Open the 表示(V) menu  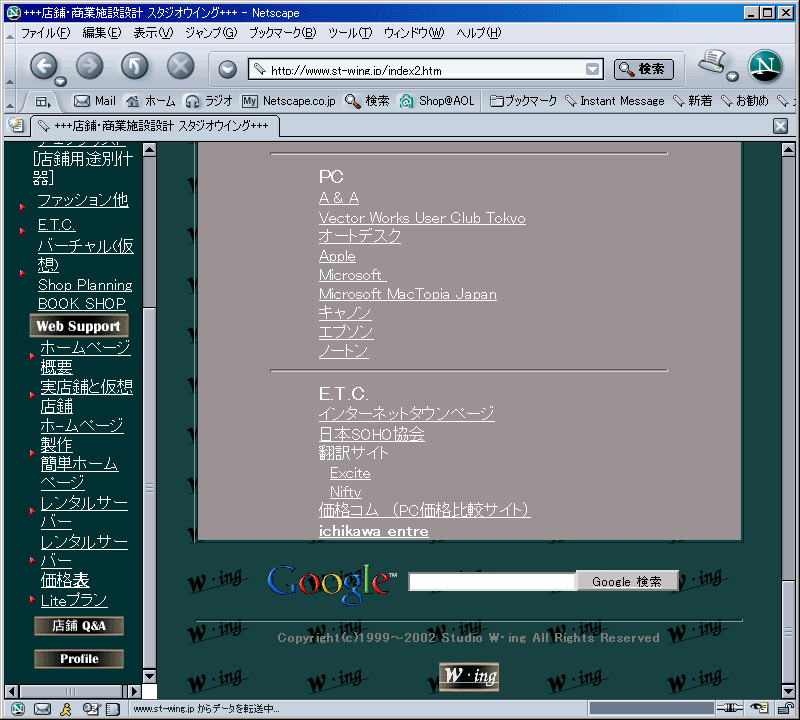[153, 33]
